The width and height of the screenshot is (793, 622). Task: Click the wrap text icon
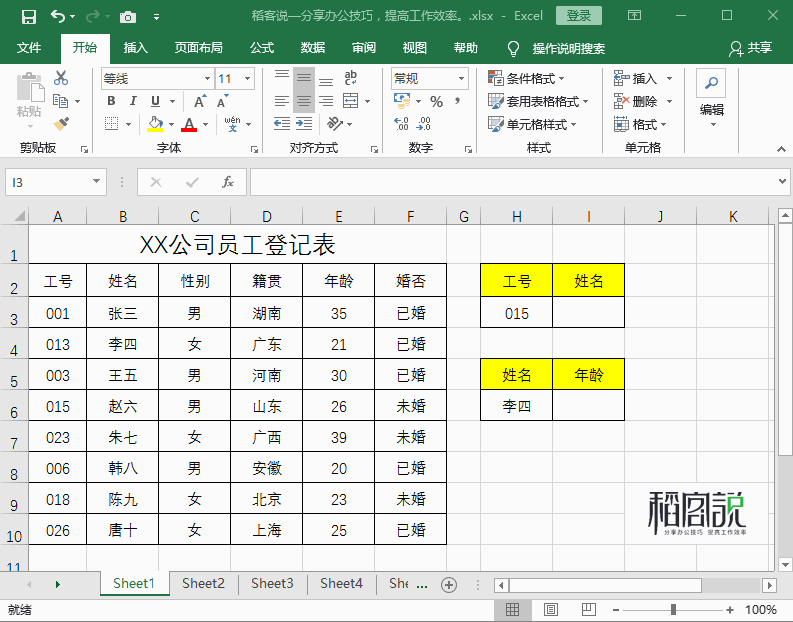350,78
